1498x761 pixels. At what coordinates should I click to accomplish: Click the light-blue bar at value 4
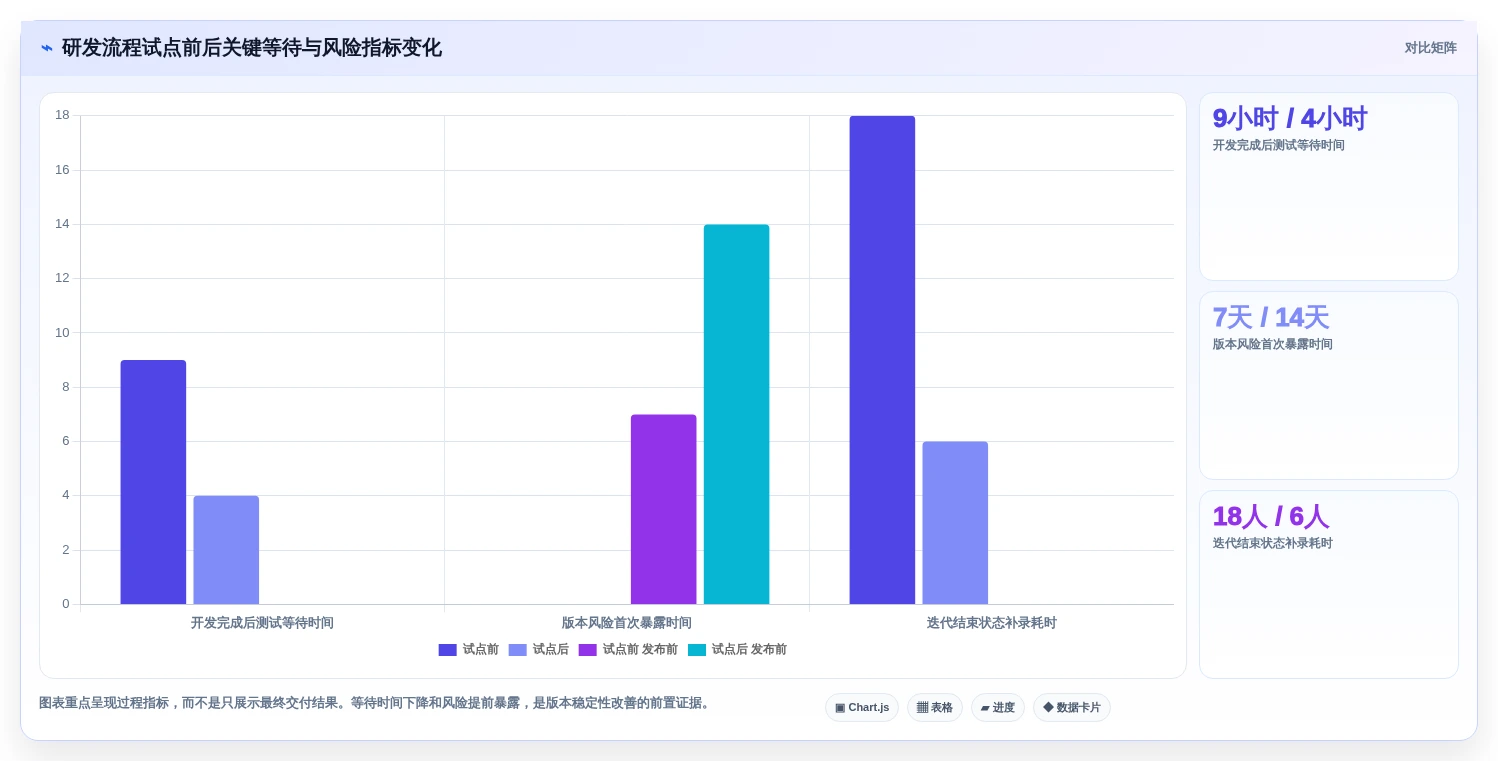pos(226,550)
